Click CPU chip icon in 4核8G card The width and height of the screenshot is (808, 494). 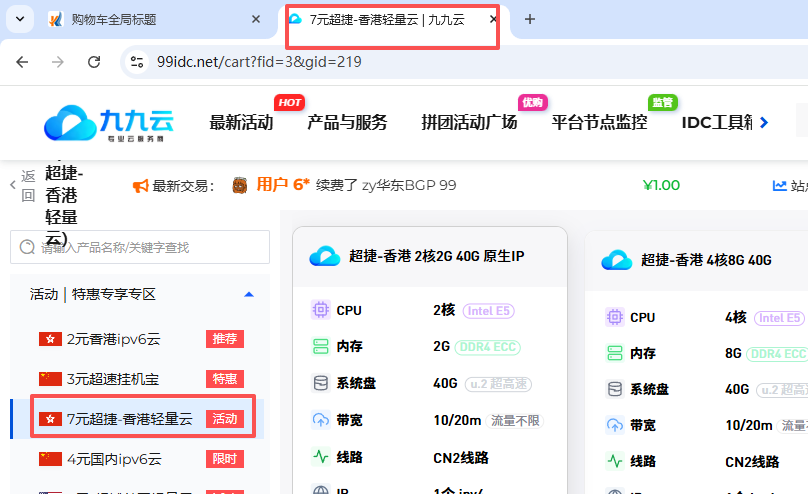615,317
